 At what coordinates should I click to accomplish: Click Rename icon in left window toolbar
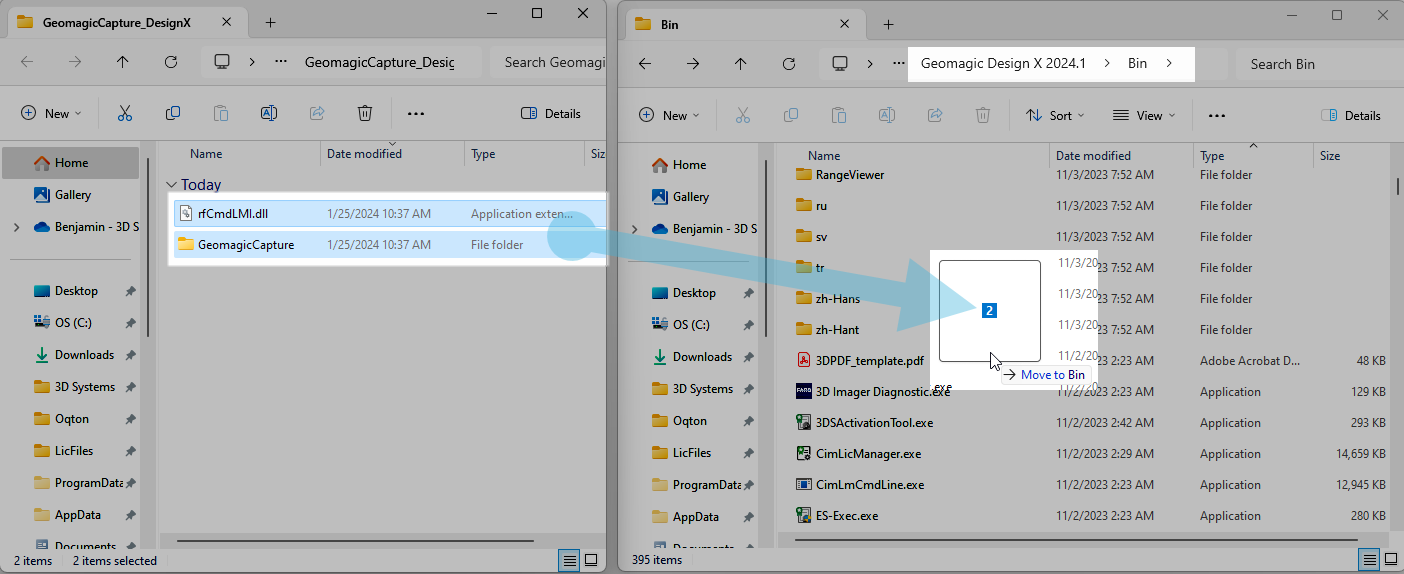[x=269, y=113]
